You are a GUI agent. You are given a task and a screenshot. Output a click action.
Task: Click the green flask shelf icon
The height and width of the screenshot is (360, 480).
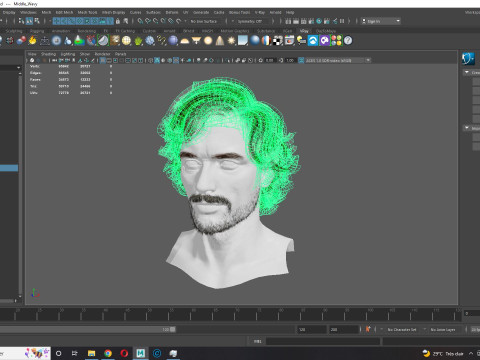[79, 41]
